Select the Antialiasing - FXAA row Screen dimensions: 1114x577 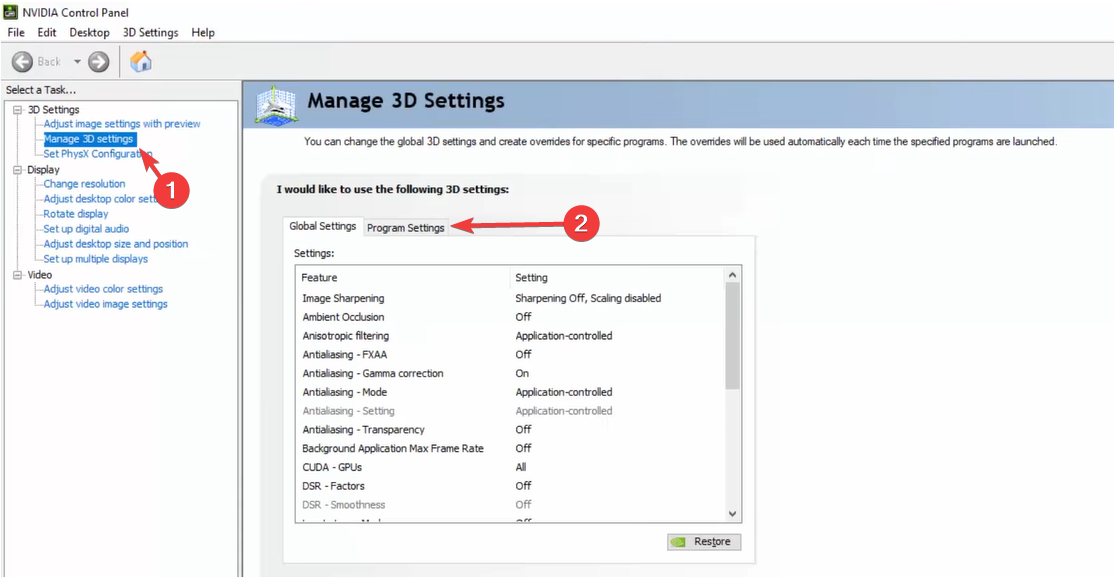510,354
